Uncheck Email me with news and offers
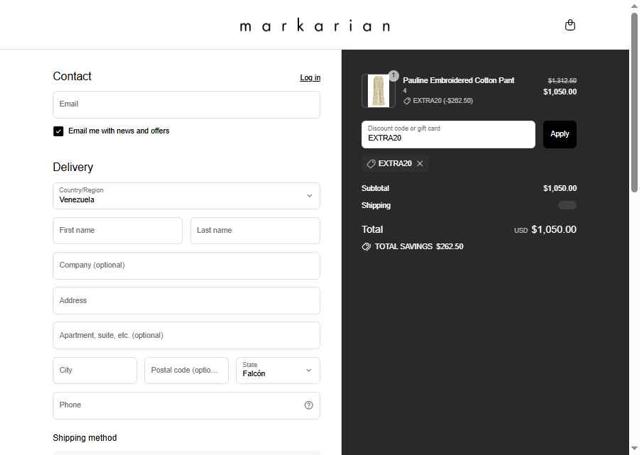The height and width of the screenshot is (455, 640). [x=58, y=131]
